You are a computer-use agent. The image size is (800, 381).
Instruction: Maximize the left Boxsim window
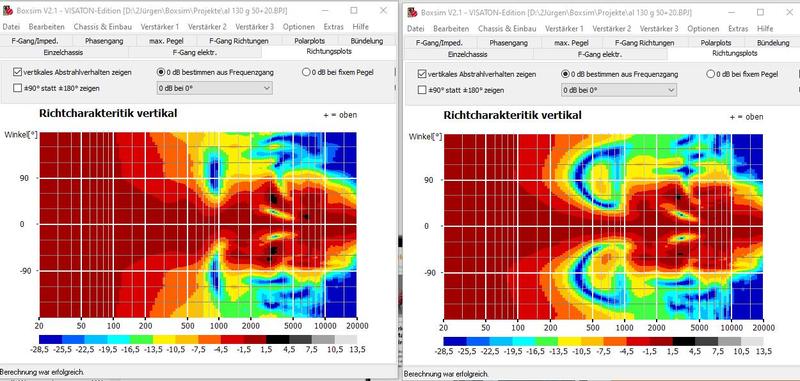coord(354,10)
